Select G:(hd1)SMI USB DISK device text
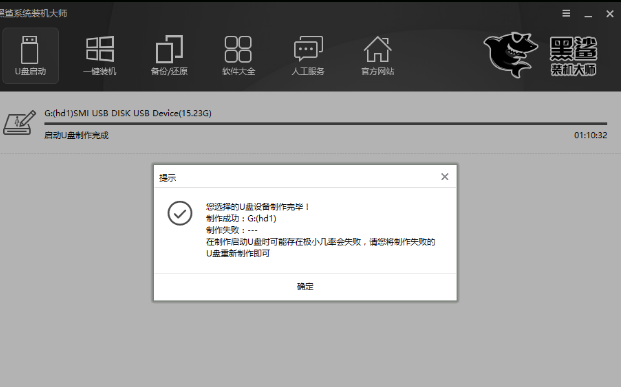This screenshot has height=387, width=625. click(128, 113)
